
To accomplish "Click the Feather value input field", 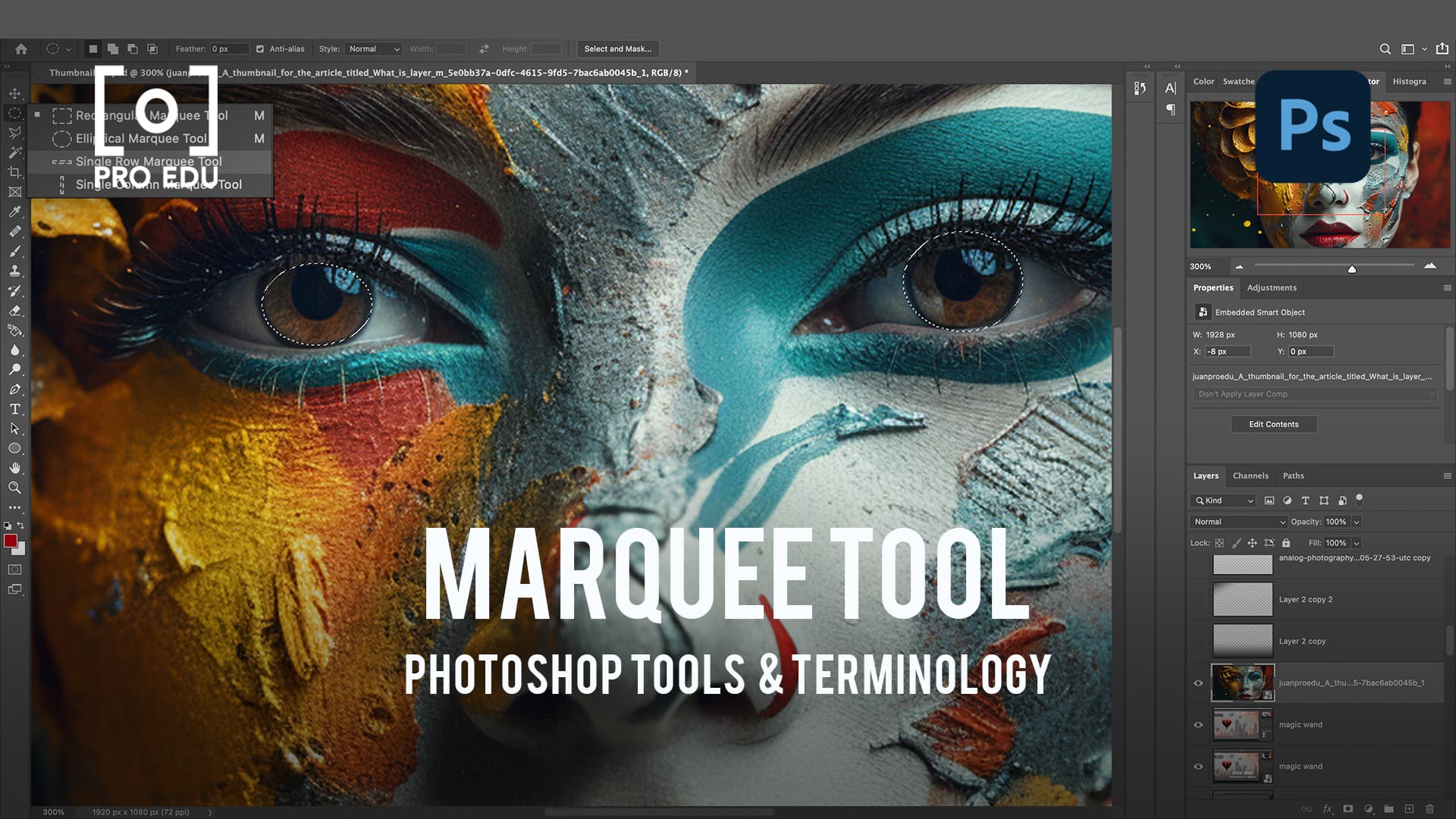I will (230, 49).
